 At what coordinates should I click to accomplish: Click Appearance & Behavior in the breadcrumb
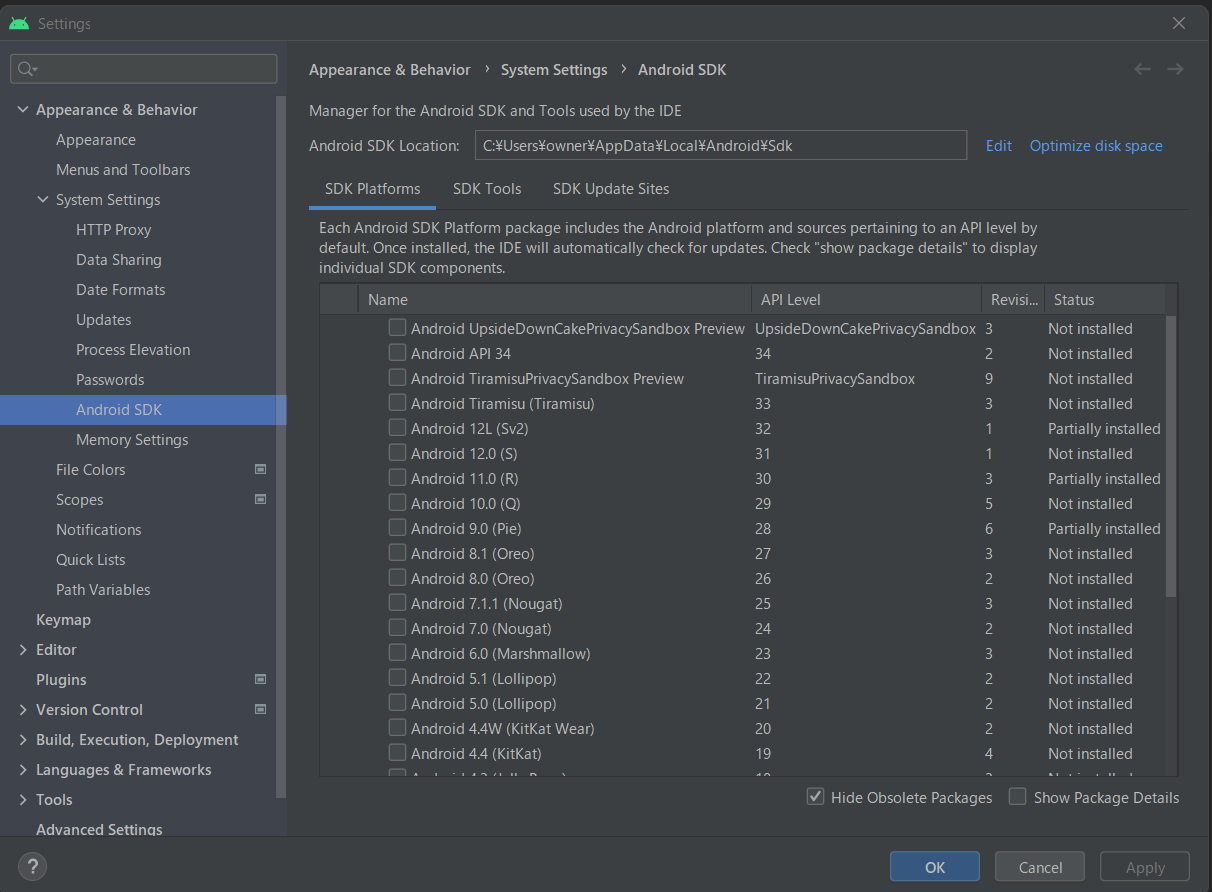coord(390,70)
